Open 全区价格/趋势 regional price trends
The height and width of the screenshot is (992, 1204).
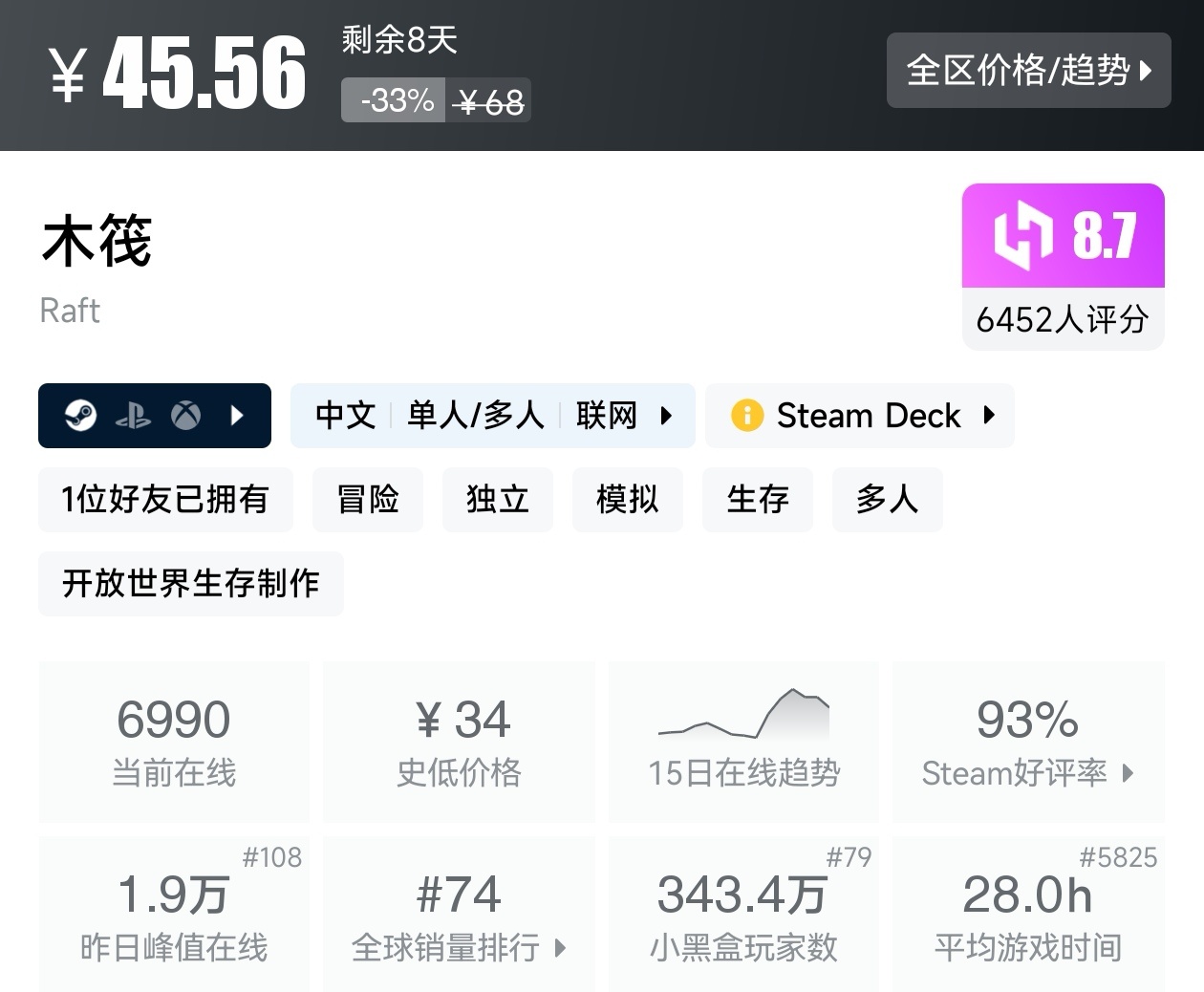1028,70
